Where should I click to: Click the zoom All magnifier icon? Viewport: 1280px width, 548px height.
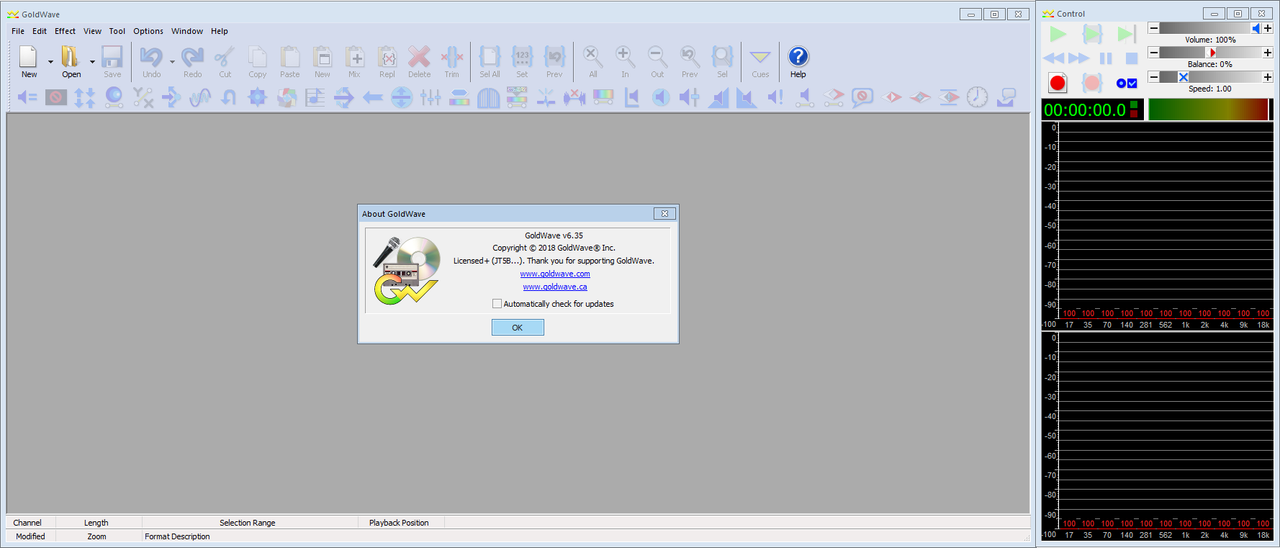tap(593, 56)
